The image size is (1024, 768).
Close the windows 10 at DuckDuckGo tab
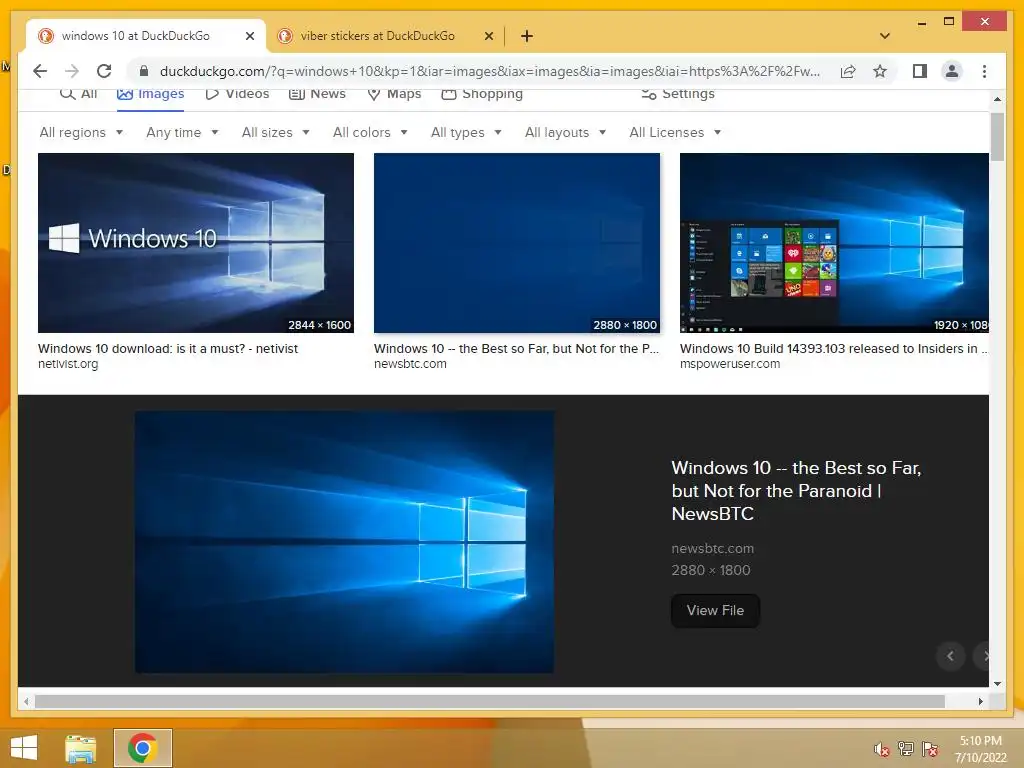tap(249, 36)
